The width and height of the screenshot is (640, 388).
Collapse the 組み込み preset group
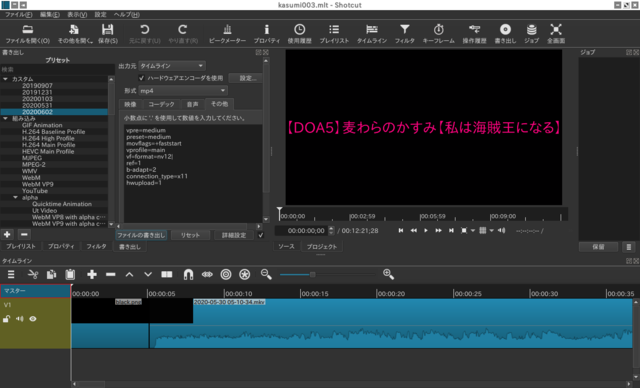pyautogui.click(x=5, y=119)
